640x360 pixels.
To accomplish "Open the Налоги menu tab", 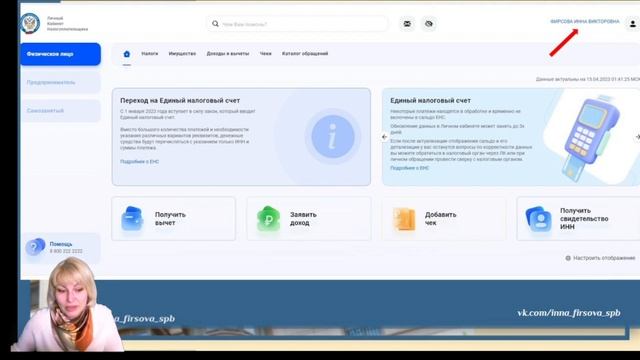I will click(149, 53).
